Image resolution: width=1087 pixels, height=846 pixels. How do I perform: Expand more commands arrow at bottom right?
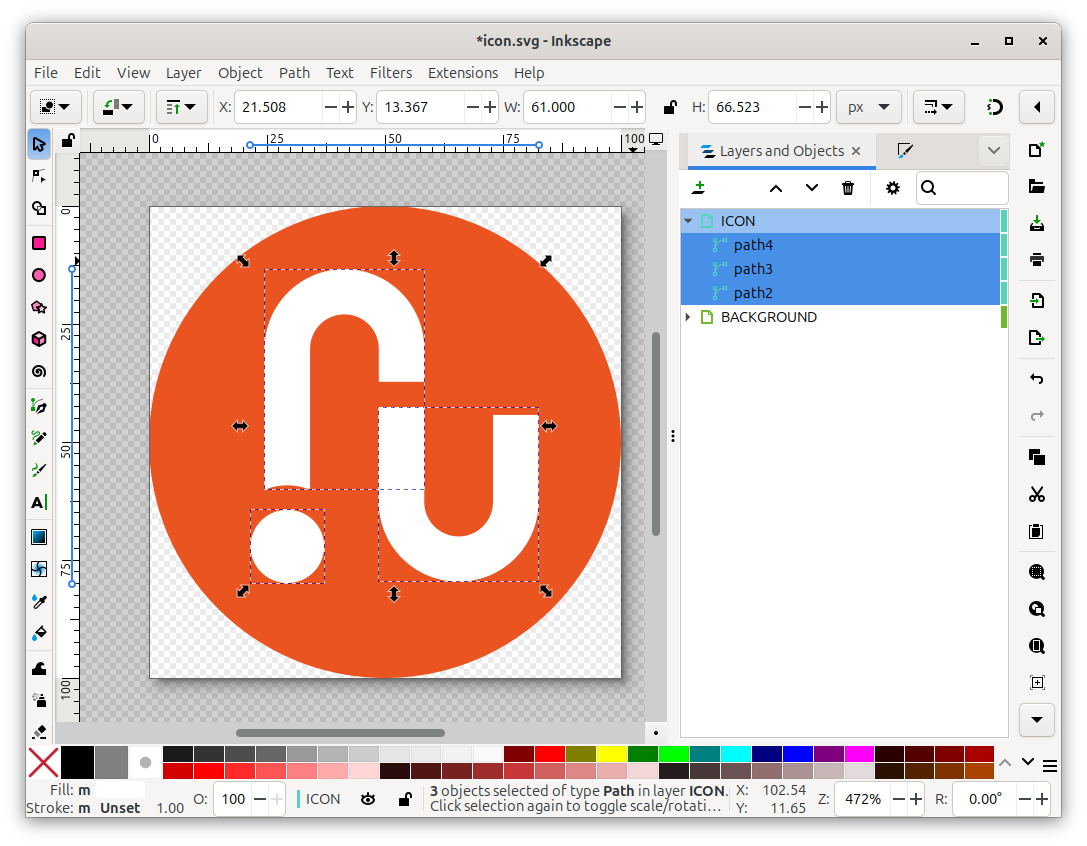(1037, 720)
